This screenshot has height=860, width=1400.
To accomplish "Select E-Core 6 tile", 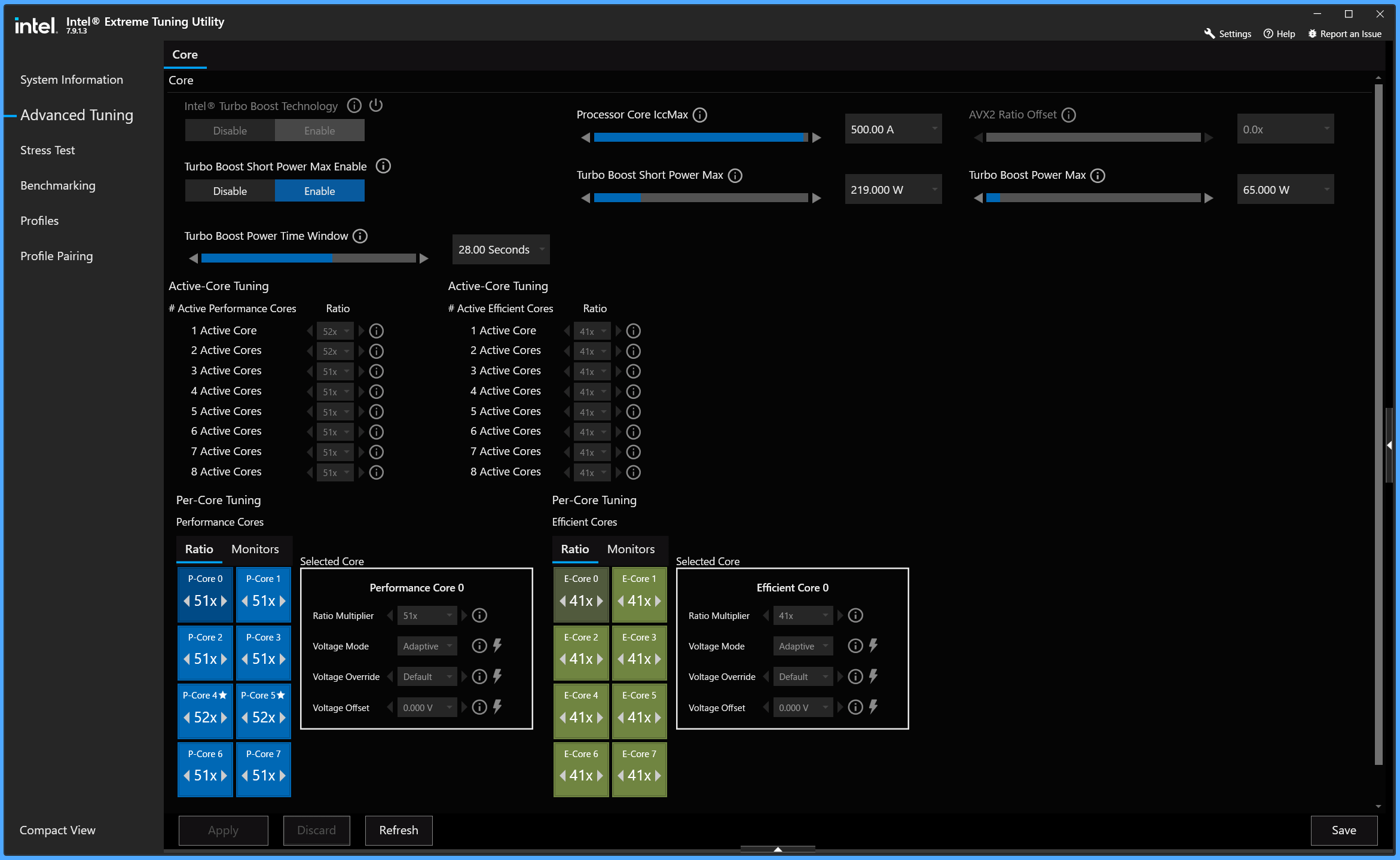I will click(581, 769).
